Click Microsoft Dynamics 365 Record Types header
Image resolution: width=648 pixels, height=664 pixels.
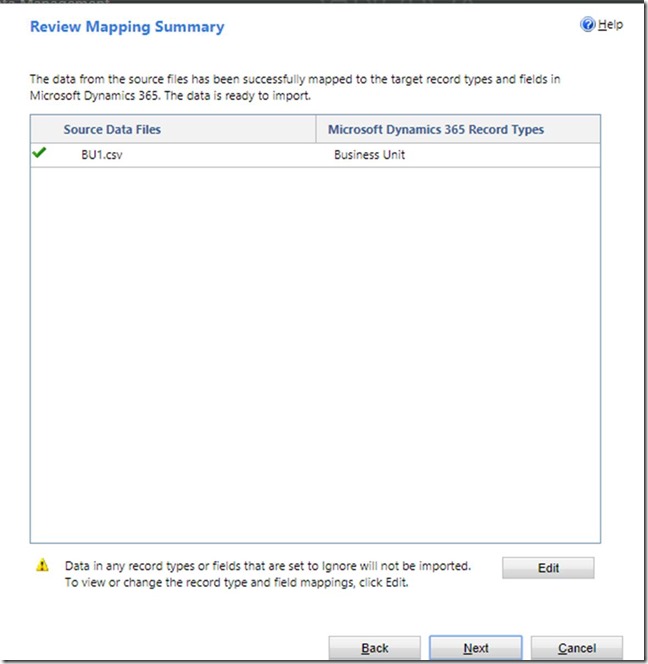pyautogui.click(x=436, y=130)
